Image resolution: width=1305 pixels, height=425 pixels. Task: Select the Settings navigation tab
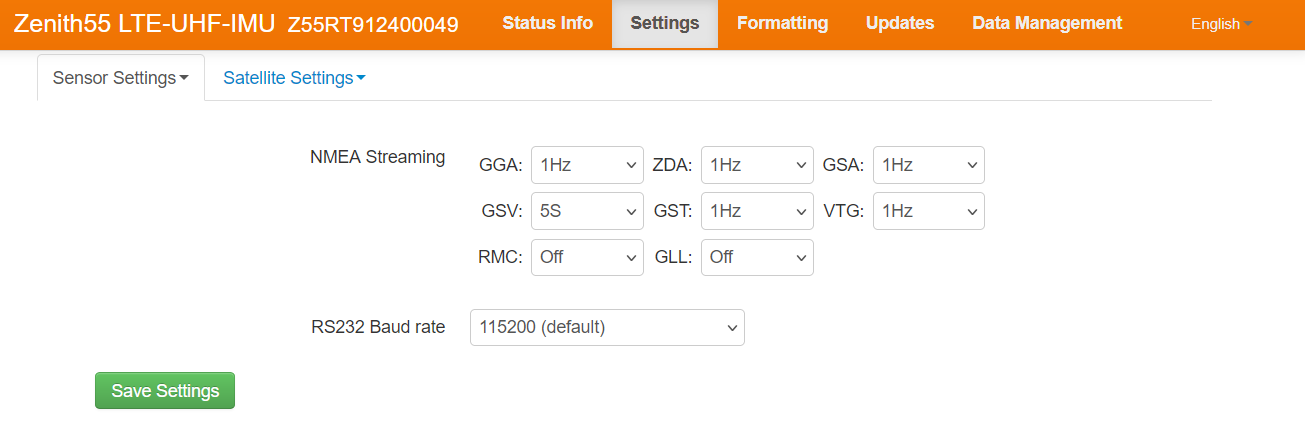(665, 23)
